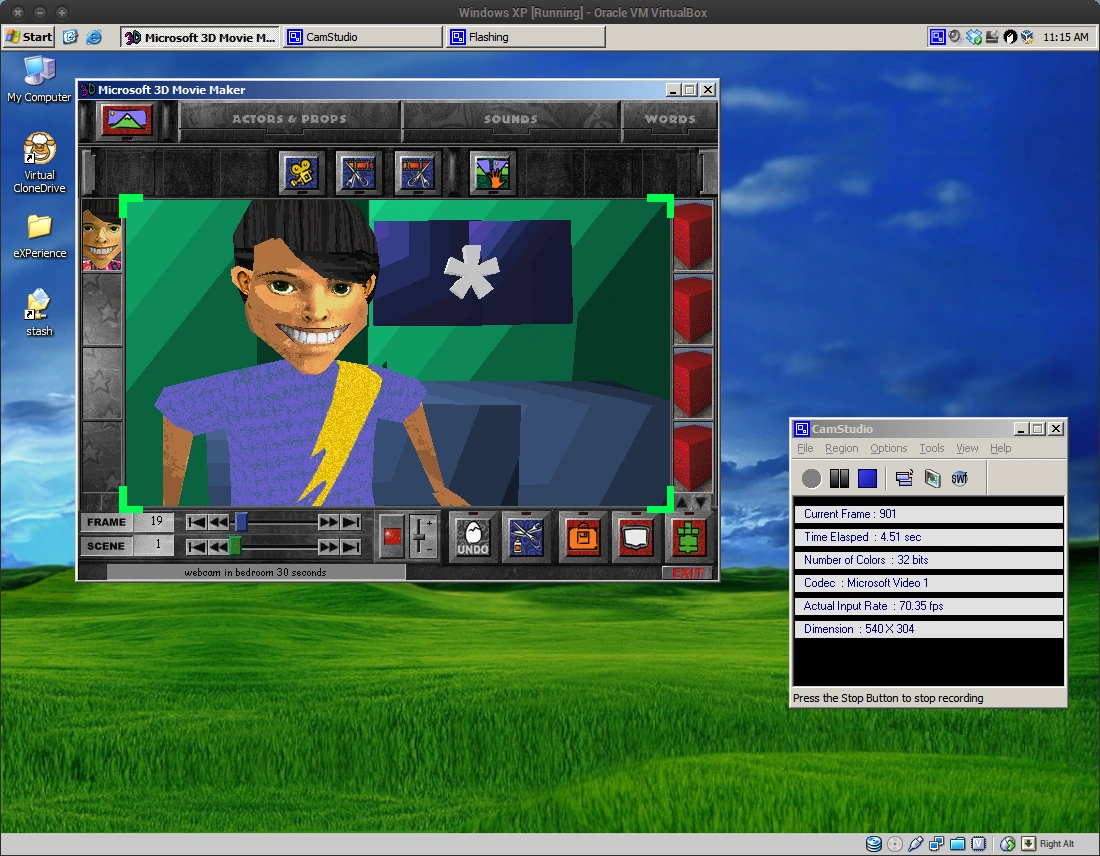Select the hand-over-landscape scene tool
The image size is (1100, 856).
(492, 173)
